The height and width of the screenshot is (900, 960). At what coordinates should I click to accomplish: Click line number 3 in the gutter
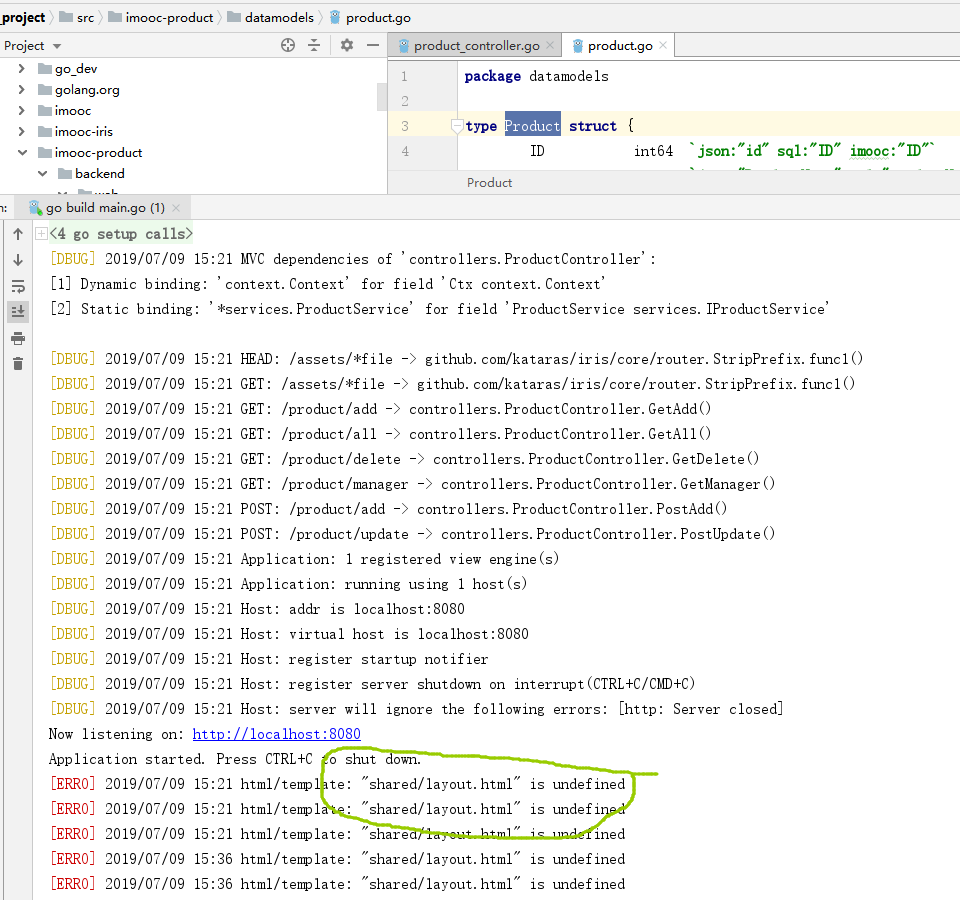(405, 126)
